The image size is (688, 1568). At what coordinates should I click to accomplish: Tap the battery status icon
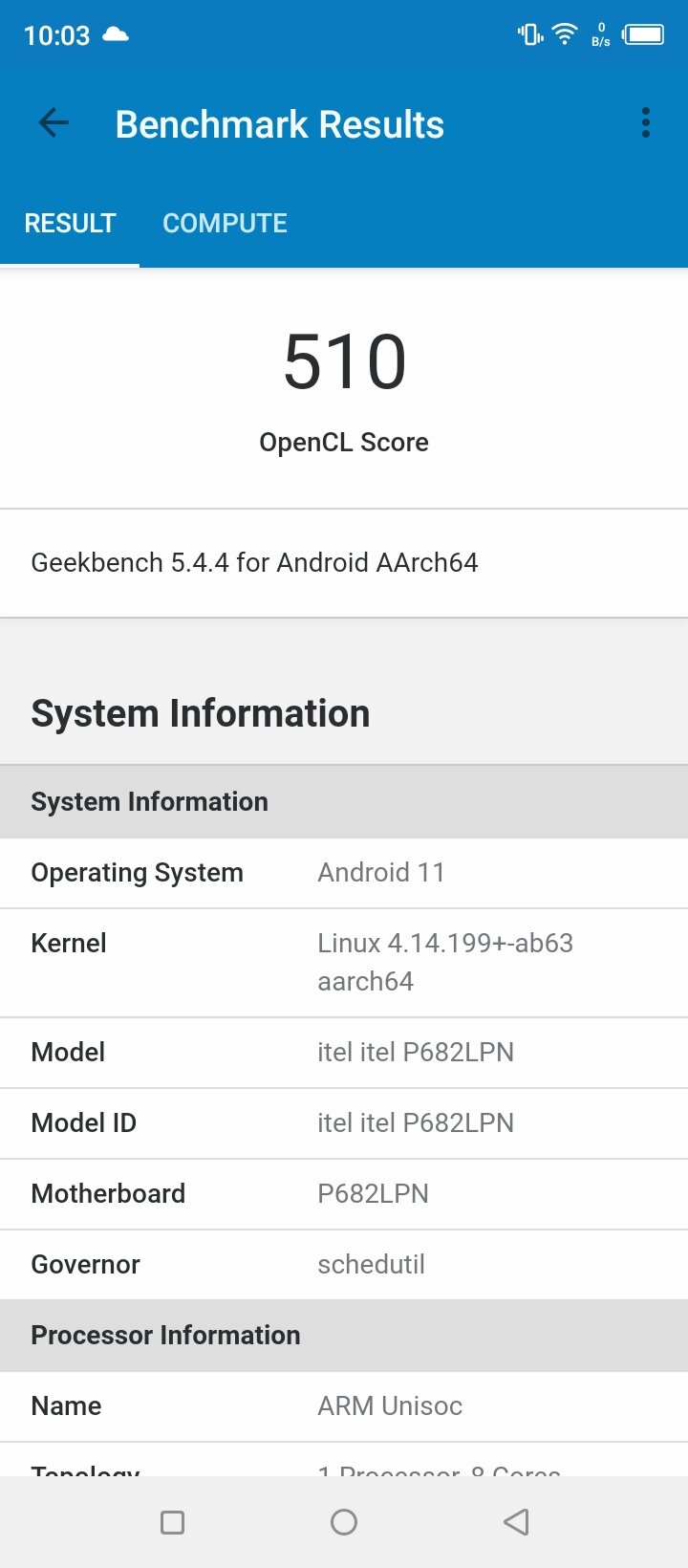coord(643,35)
